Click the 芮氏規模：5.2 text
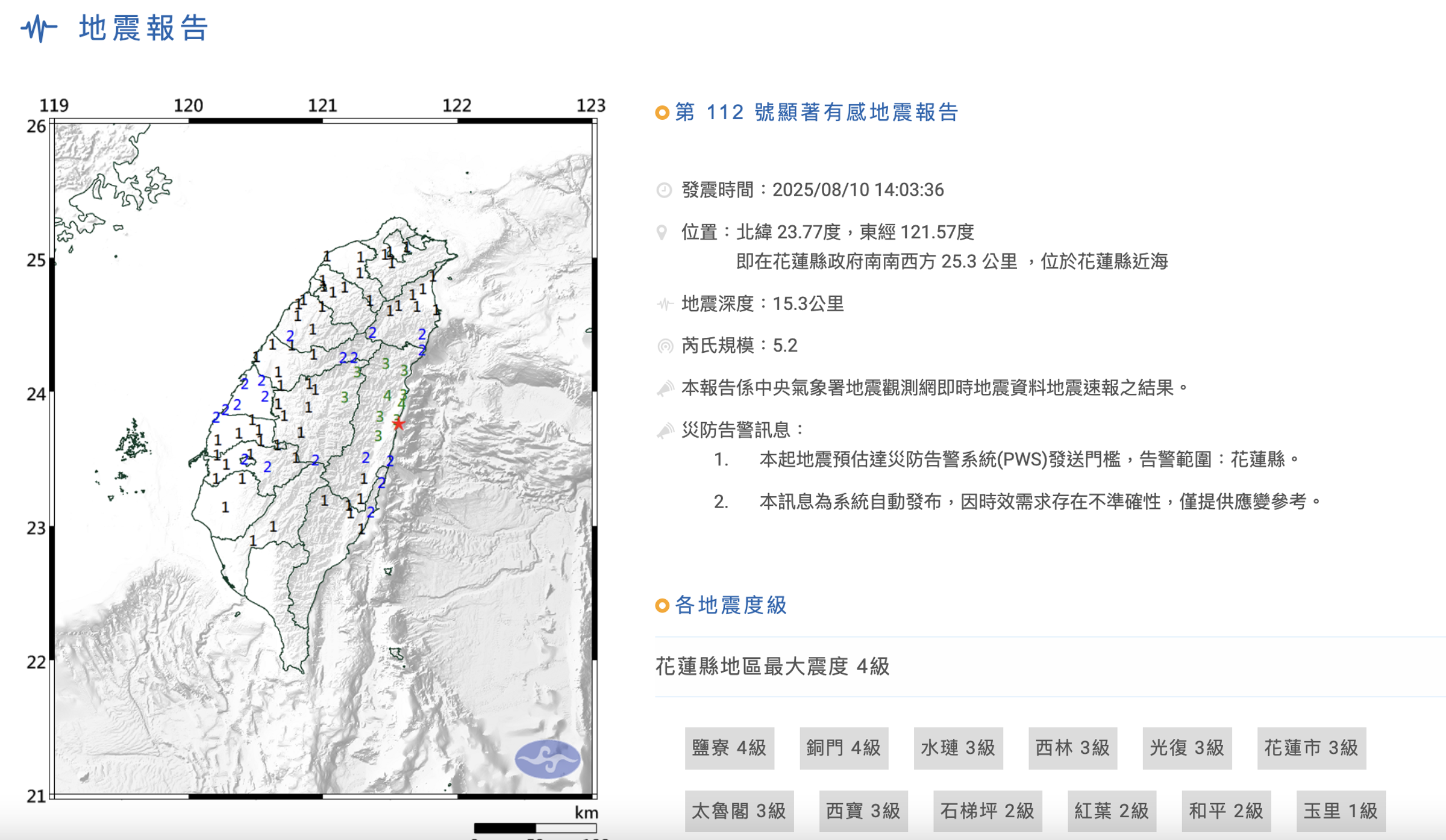Image resolution: width=1446 pixels, height=840 pixels. coord(739,346)
